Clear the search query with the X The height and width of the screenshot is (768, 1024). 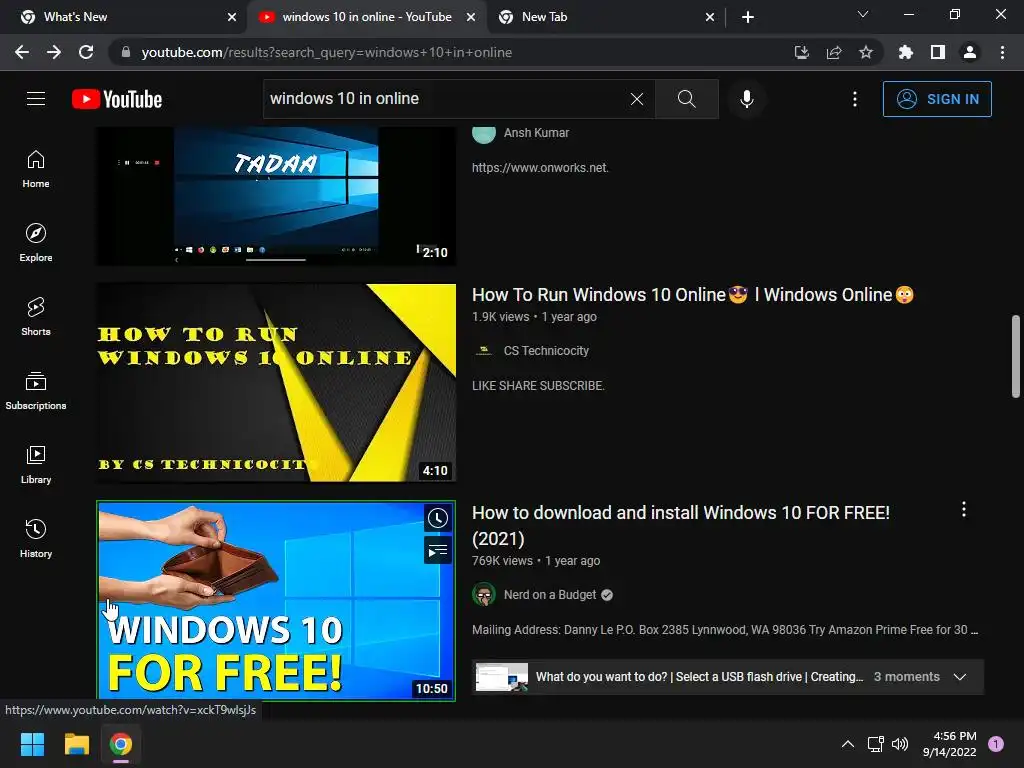637,99
